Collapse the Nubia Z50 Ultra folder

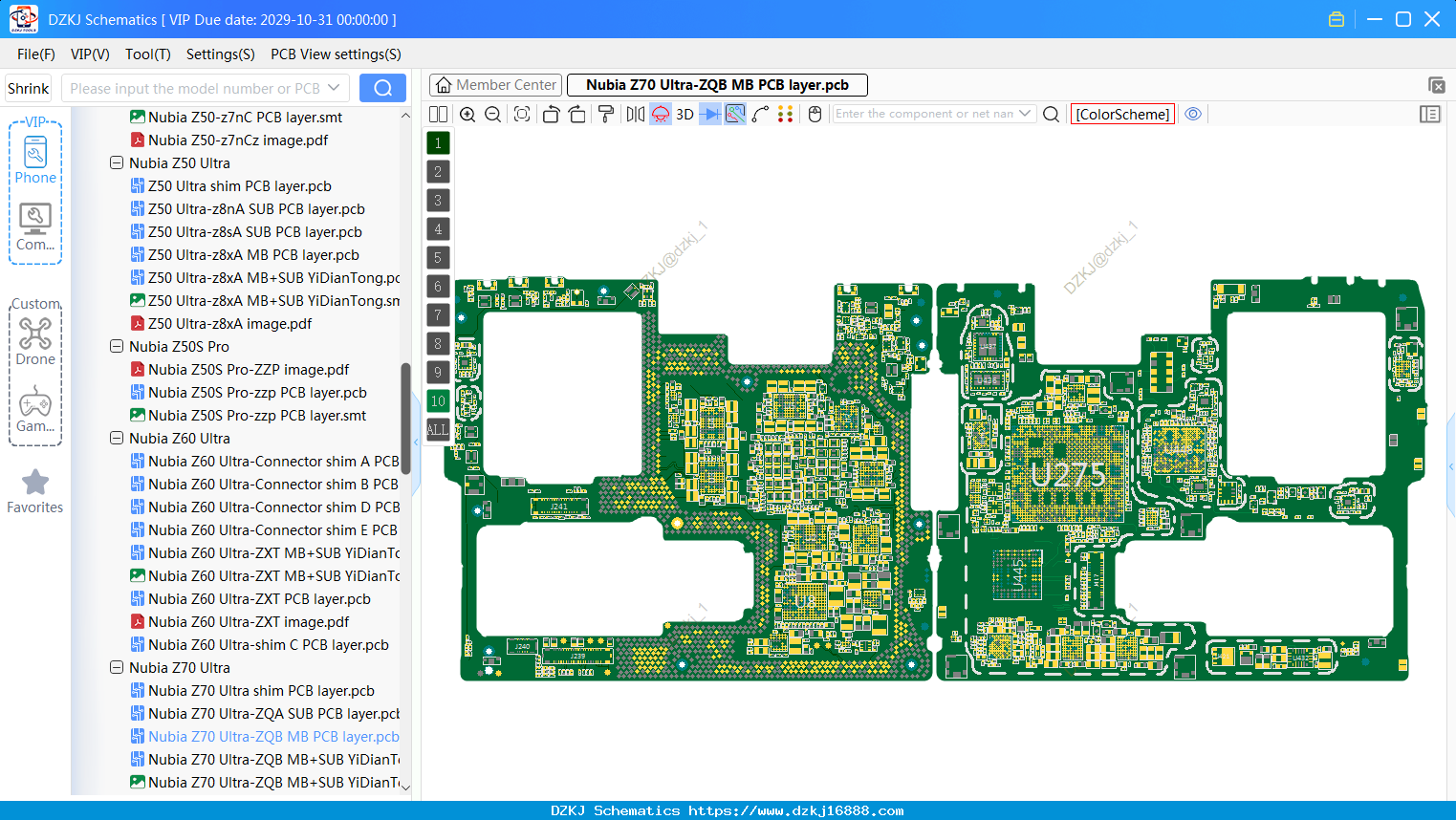click(x=117, y=163)
